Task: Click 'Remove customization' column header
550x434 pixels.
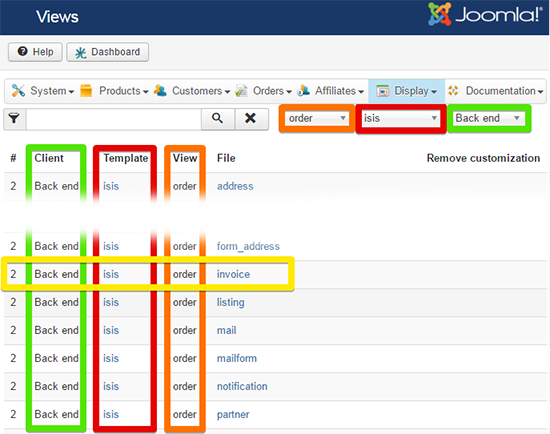Action: point(483,158)
